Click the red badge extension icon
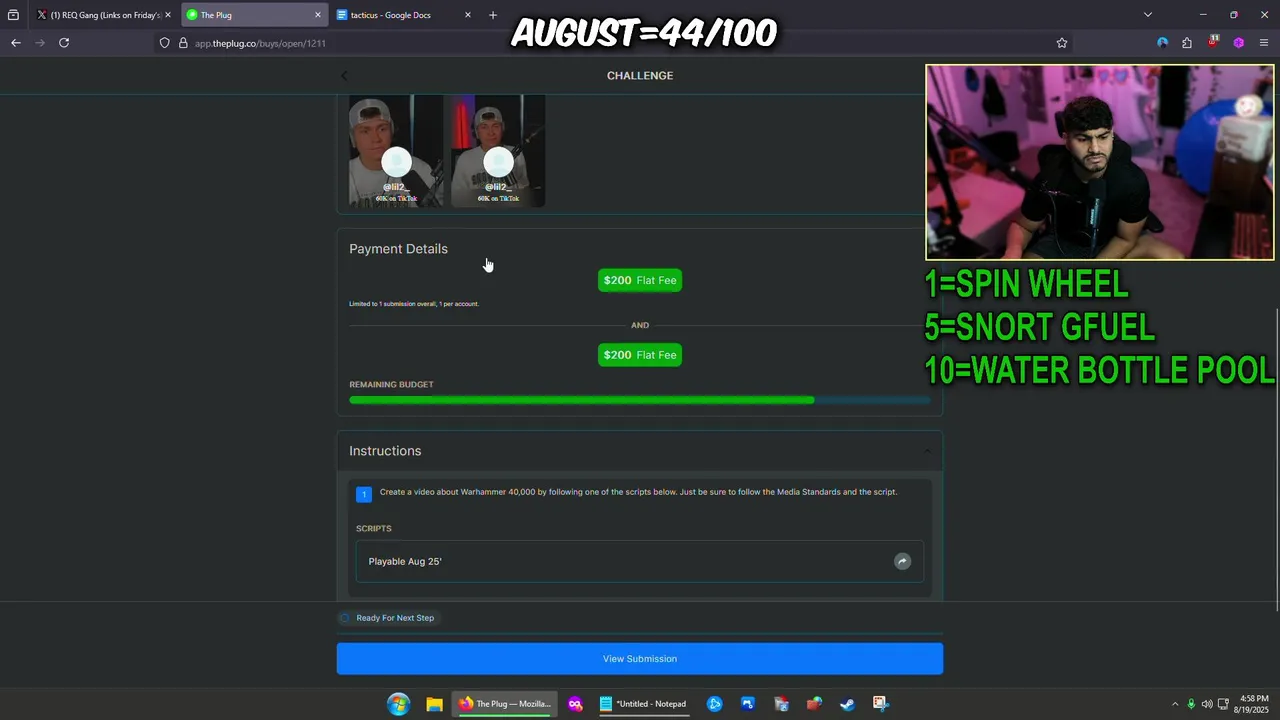This screenshot has width=1280, height=720. [1213, 43]
